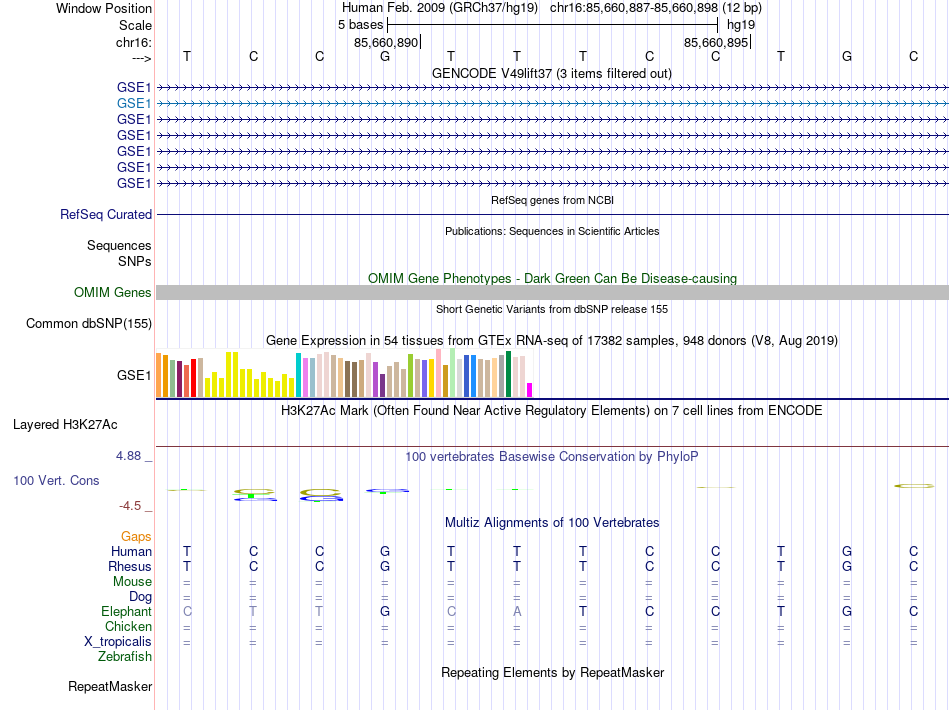Click the 100 Vert. Cons label
950x710 pixels.
coord(56,480)
